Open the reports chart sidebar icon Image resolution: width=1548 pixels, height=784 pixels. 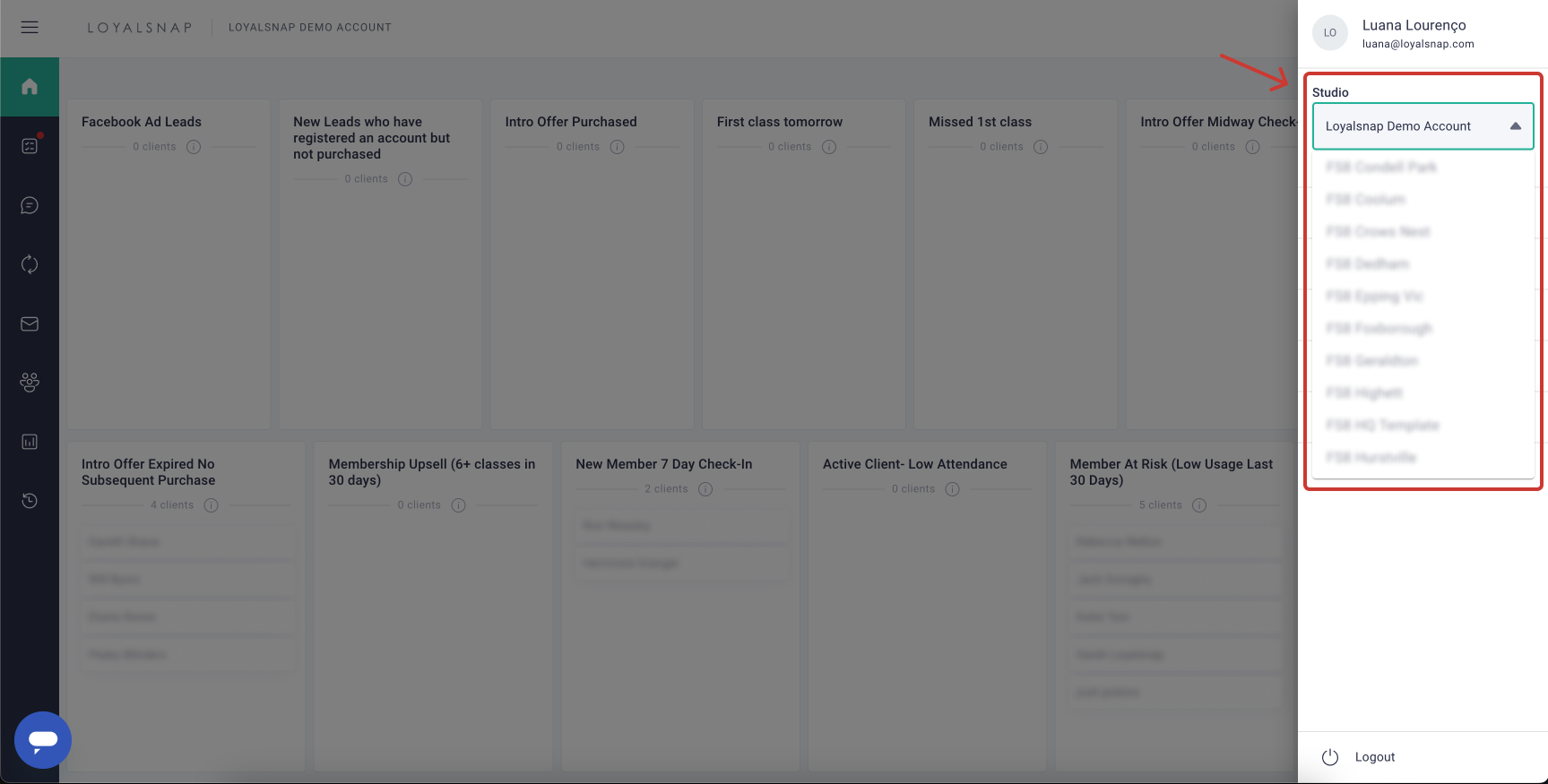point(30,442)
